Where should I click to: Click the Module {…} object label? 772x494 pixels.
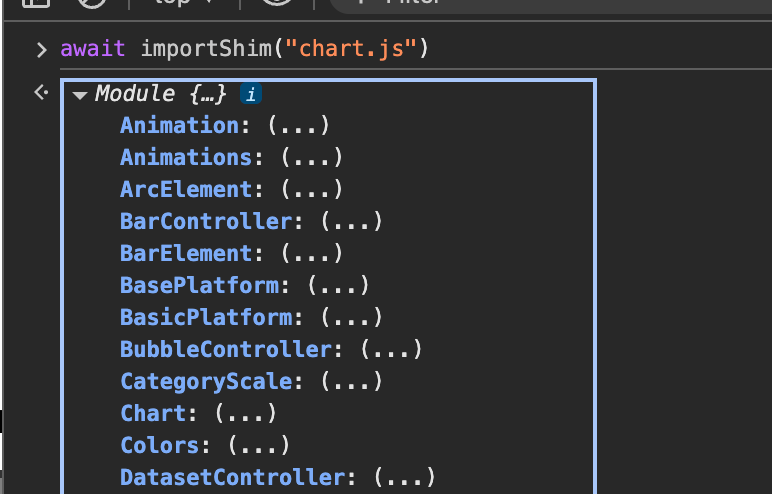[161, 93]
